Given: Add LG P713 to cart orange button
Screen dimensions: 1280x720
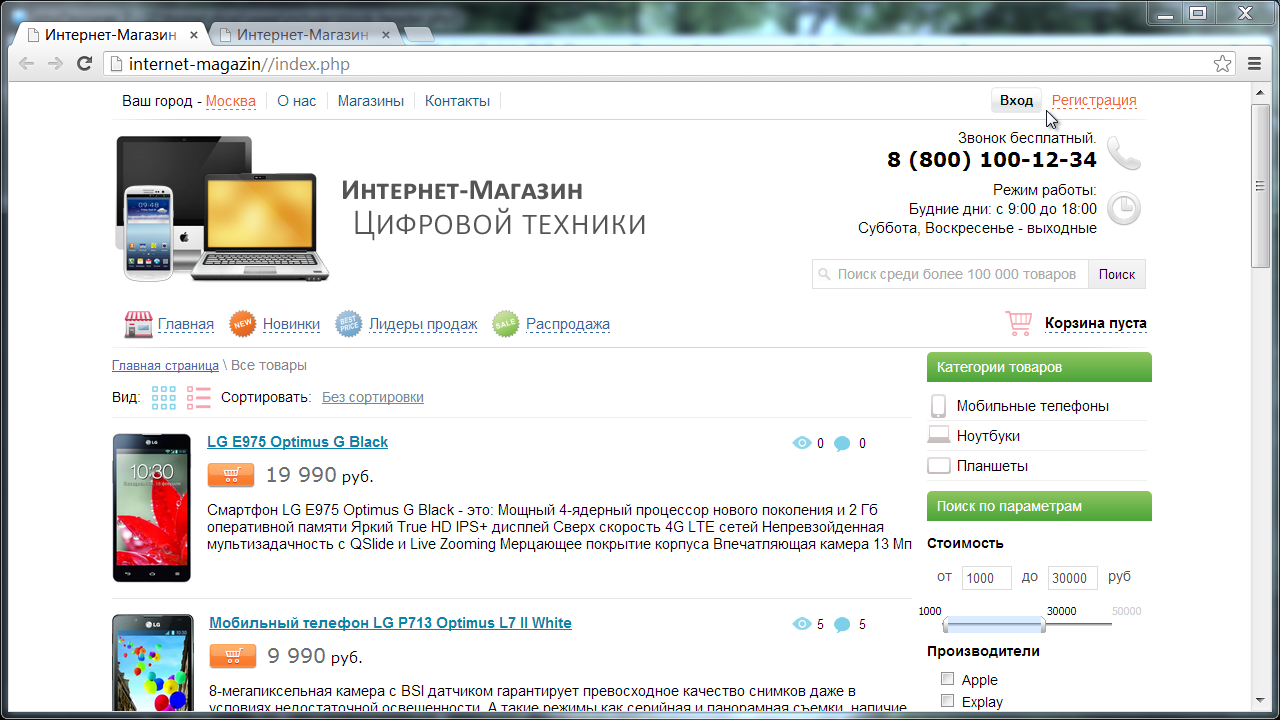Looking at the screenshot, I should (x=233, y=656).
